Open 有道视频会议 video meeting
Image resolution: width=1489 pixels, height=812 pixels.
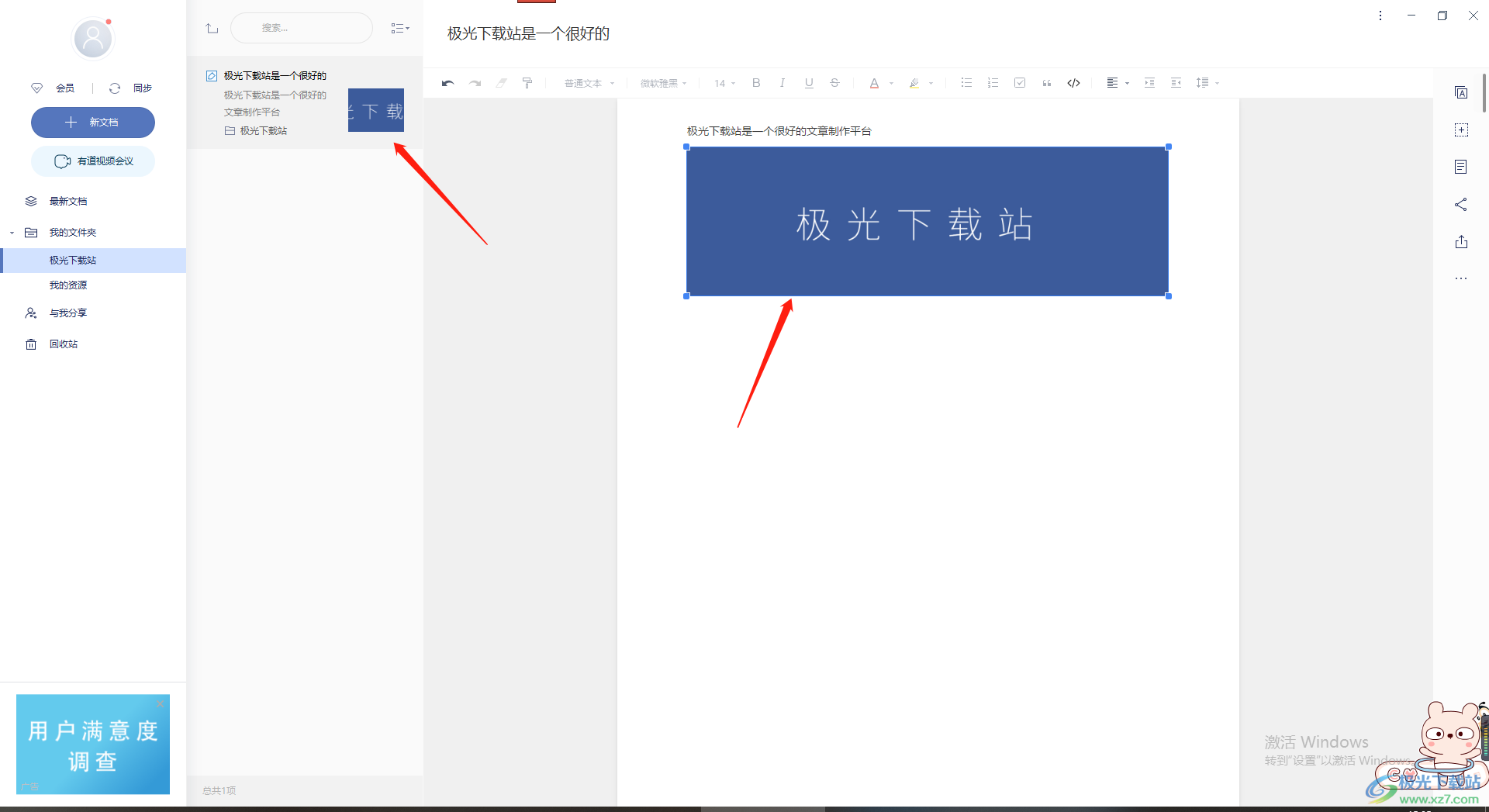[x=93, y=161]
